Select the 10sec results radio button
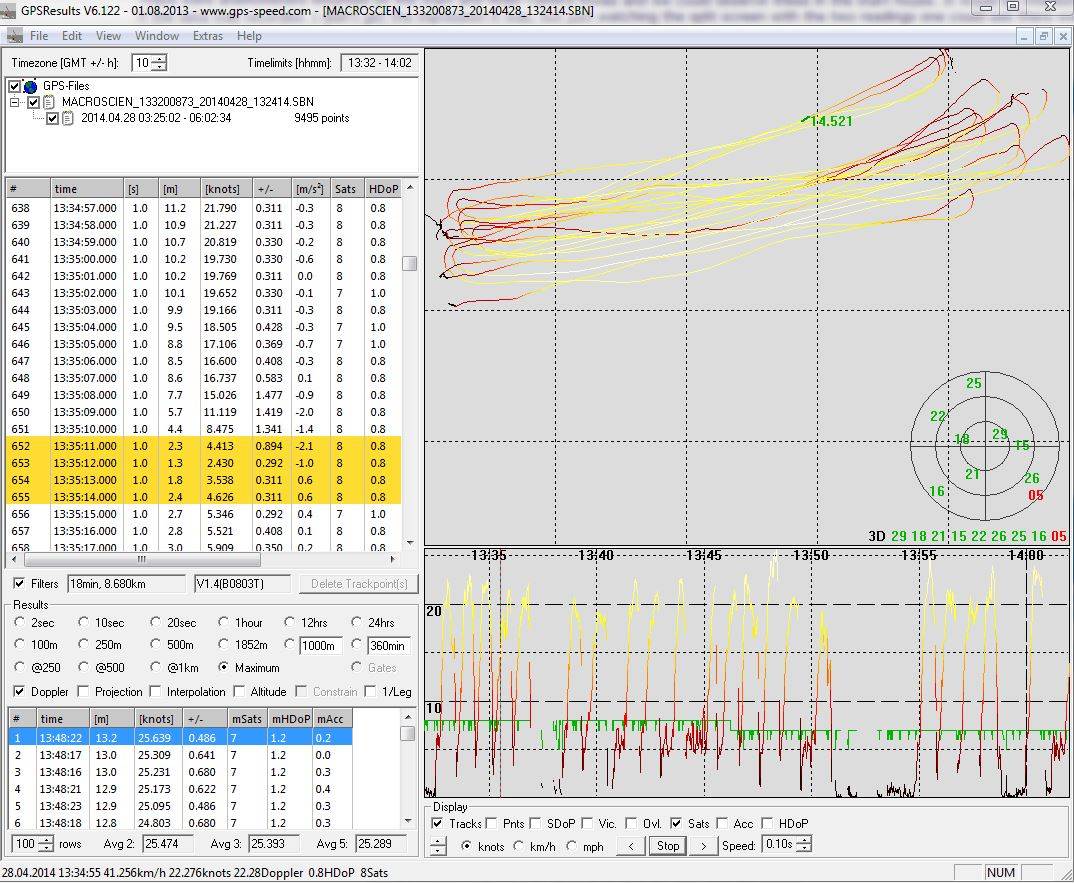The height and width of the screenshot is (883, 1074). pos(84,623)
